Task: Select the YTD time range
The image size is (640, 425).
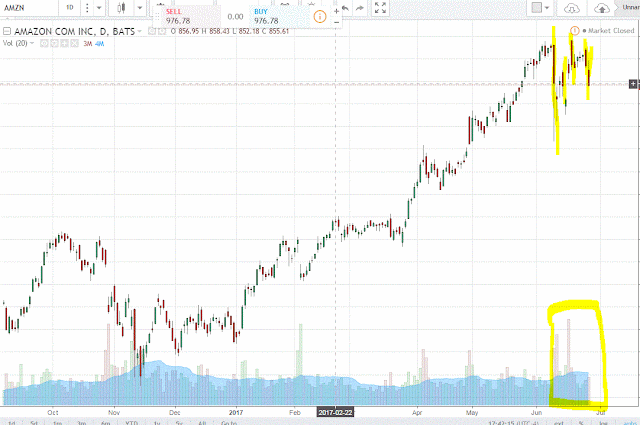Action: (x=131, y=422)
